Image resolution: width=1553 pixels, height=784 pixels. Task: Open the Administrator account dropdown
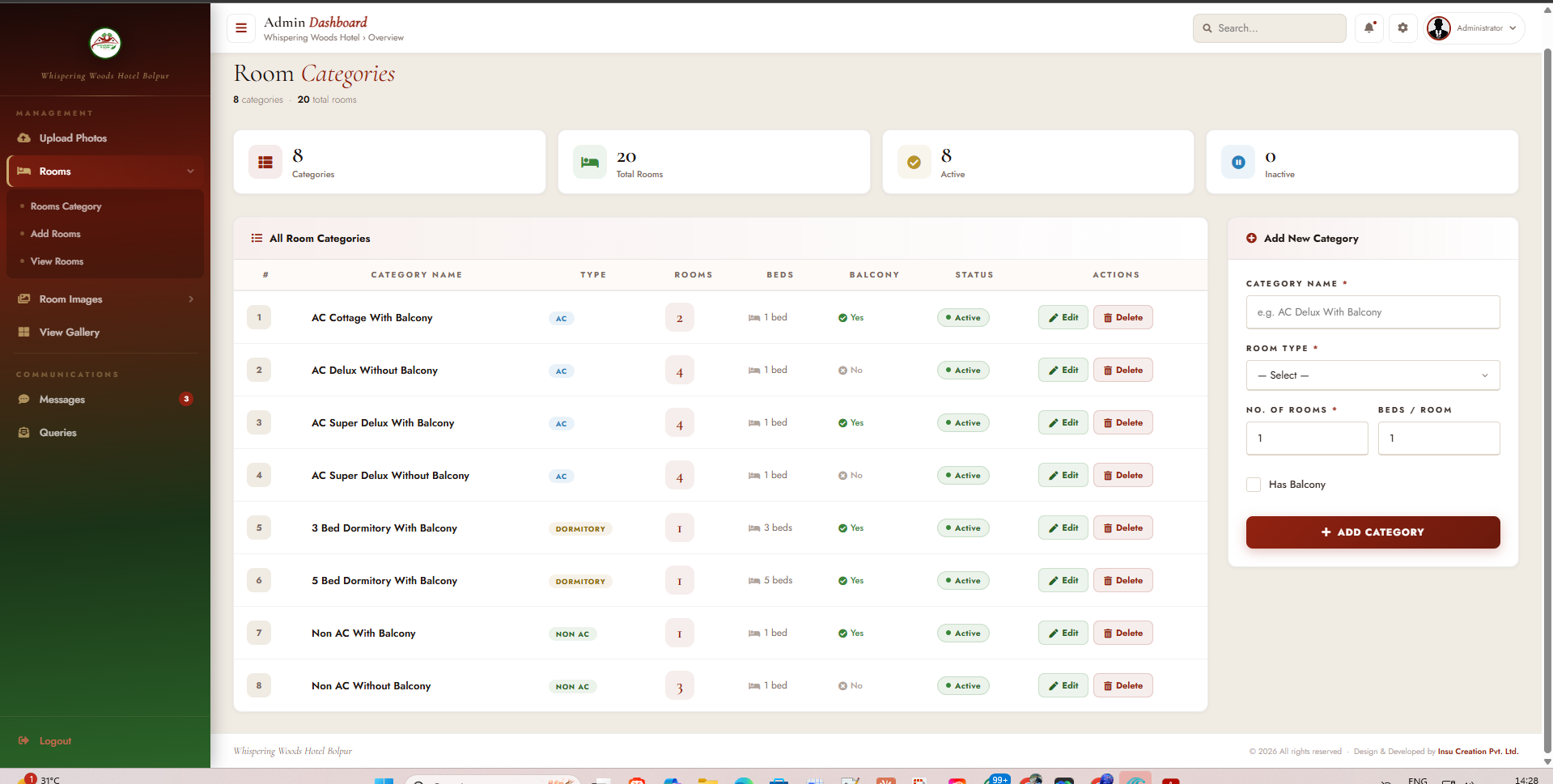click(x=1512, y=28)
